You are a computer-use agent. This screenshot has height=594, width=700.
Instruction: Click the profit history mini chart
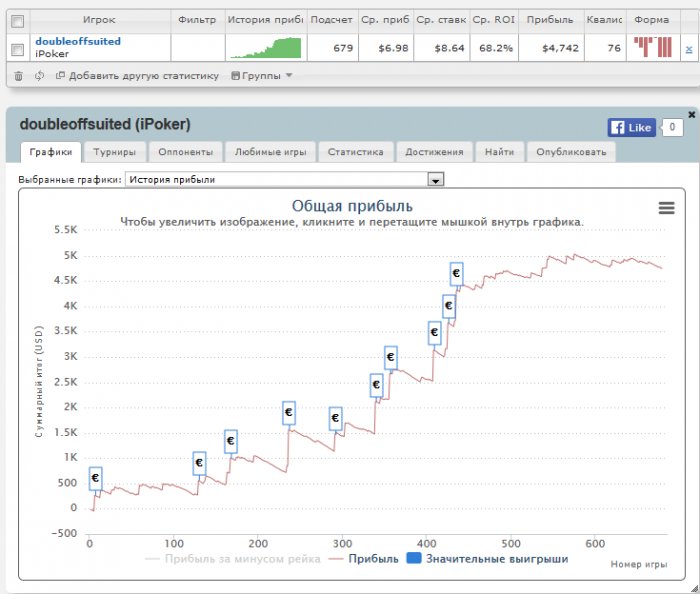264,48
